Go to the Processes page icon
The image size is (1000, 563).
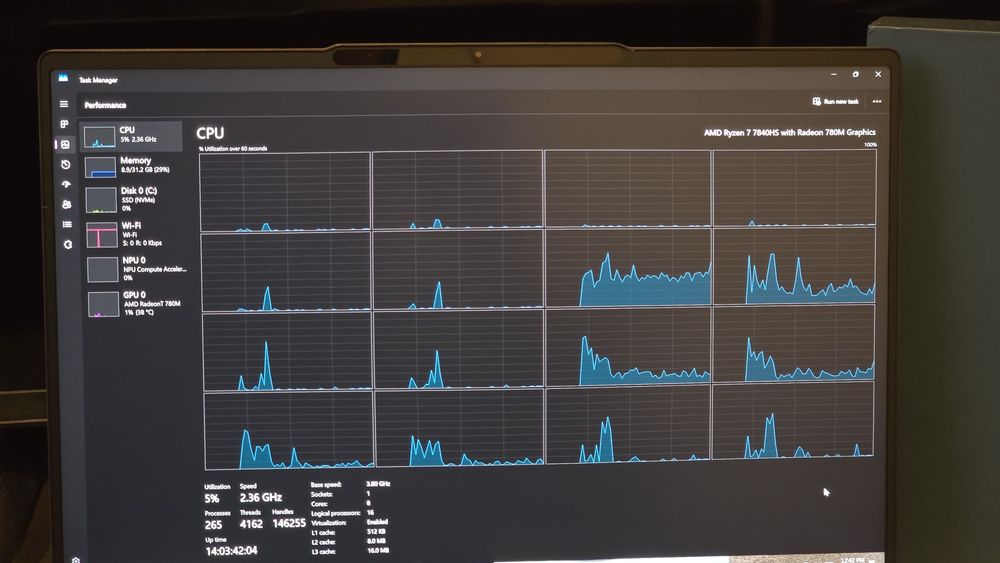[x=64, y=124]
